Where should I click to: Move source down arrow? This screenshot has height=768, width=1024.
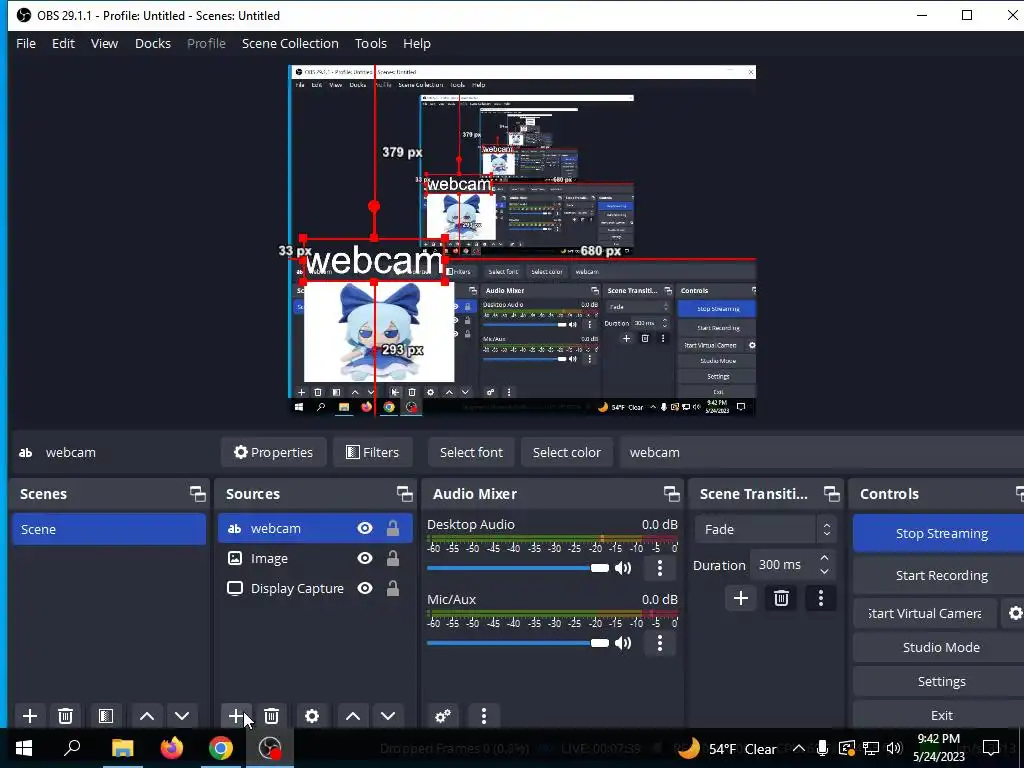tap(388, 716)
